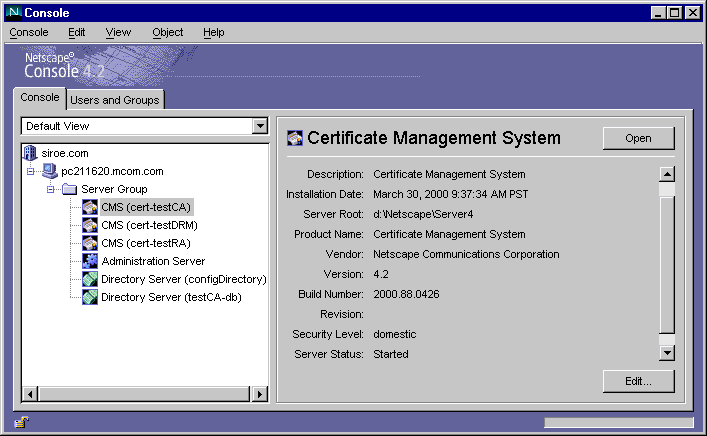Collapse the Server Group tree node
This screenshot has width=707, height=436.
pyautogui.click(x=50, y=189)
